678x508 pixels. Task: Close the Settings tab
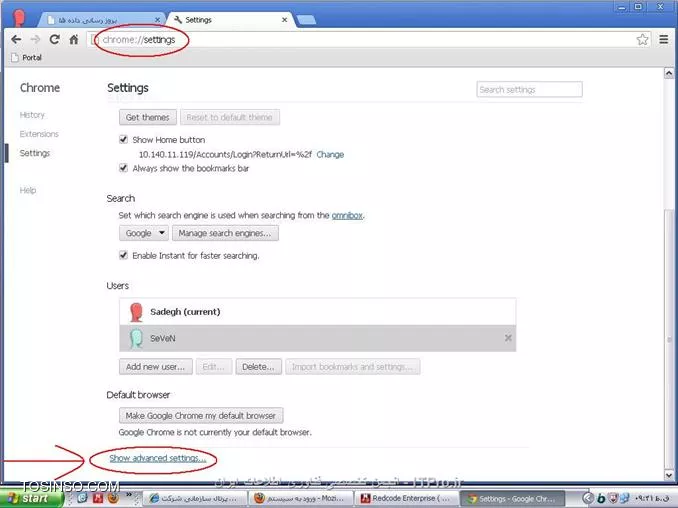coord(285,20)
